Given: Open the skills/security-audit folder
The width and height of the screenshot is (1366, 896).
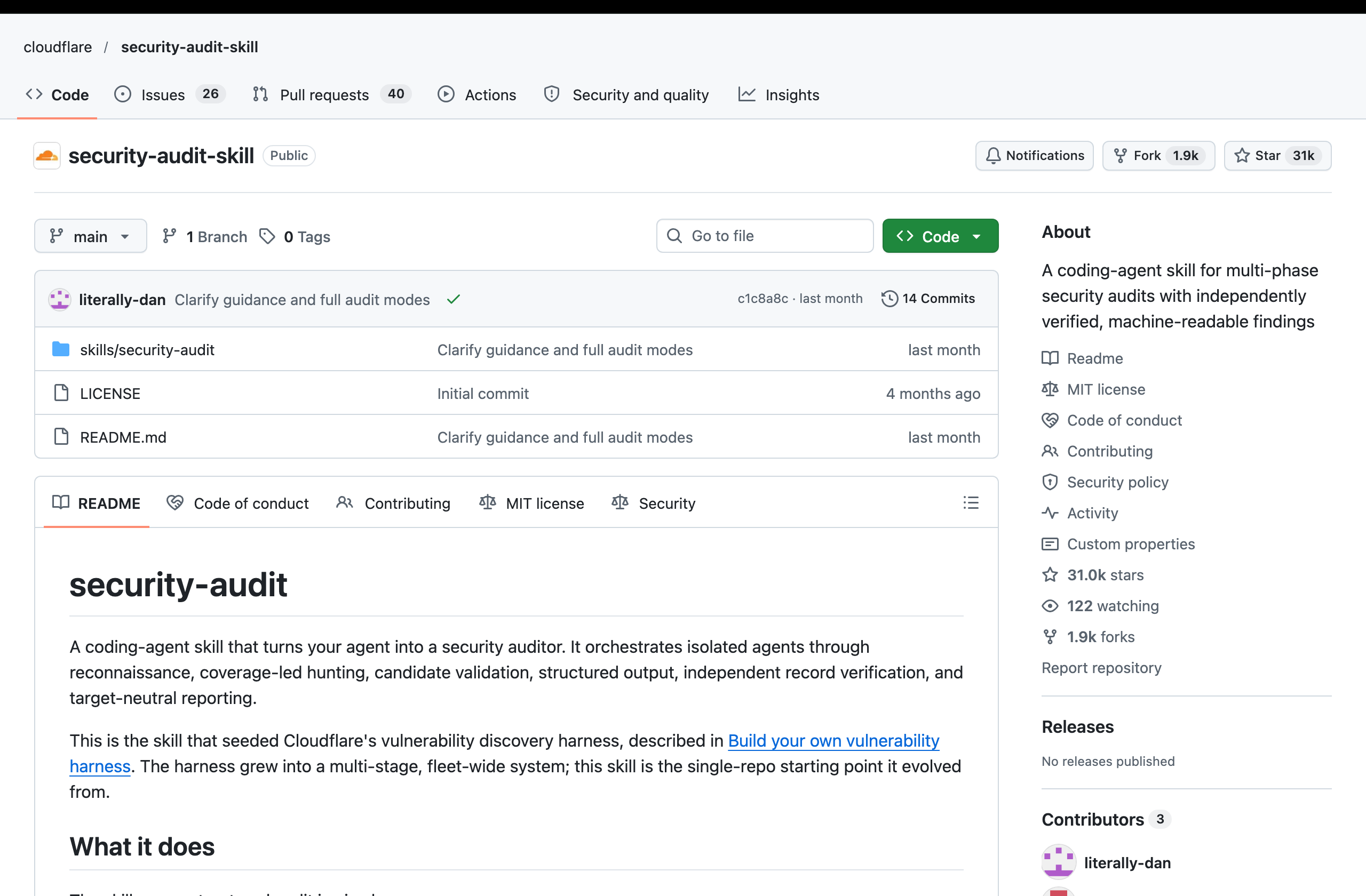Looking at the screenshot, I should coord(147,349).
